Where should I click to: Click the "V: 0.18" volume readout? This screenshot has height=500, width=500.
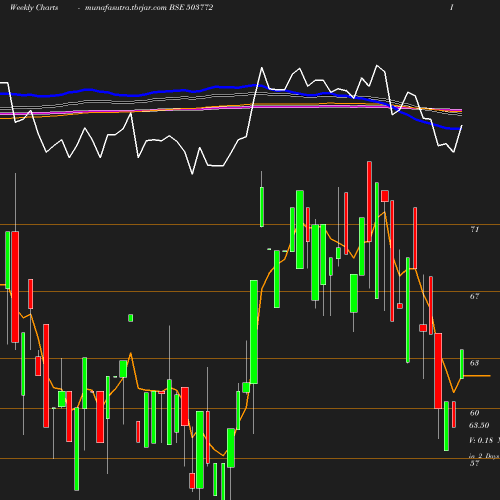(x=481, y=440)
